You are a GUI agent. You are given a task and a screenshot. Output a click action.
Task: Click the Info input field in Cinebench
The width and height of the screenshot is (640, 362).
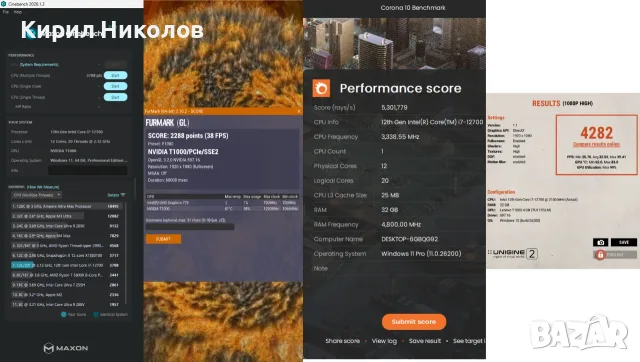(x=87, y=171)
